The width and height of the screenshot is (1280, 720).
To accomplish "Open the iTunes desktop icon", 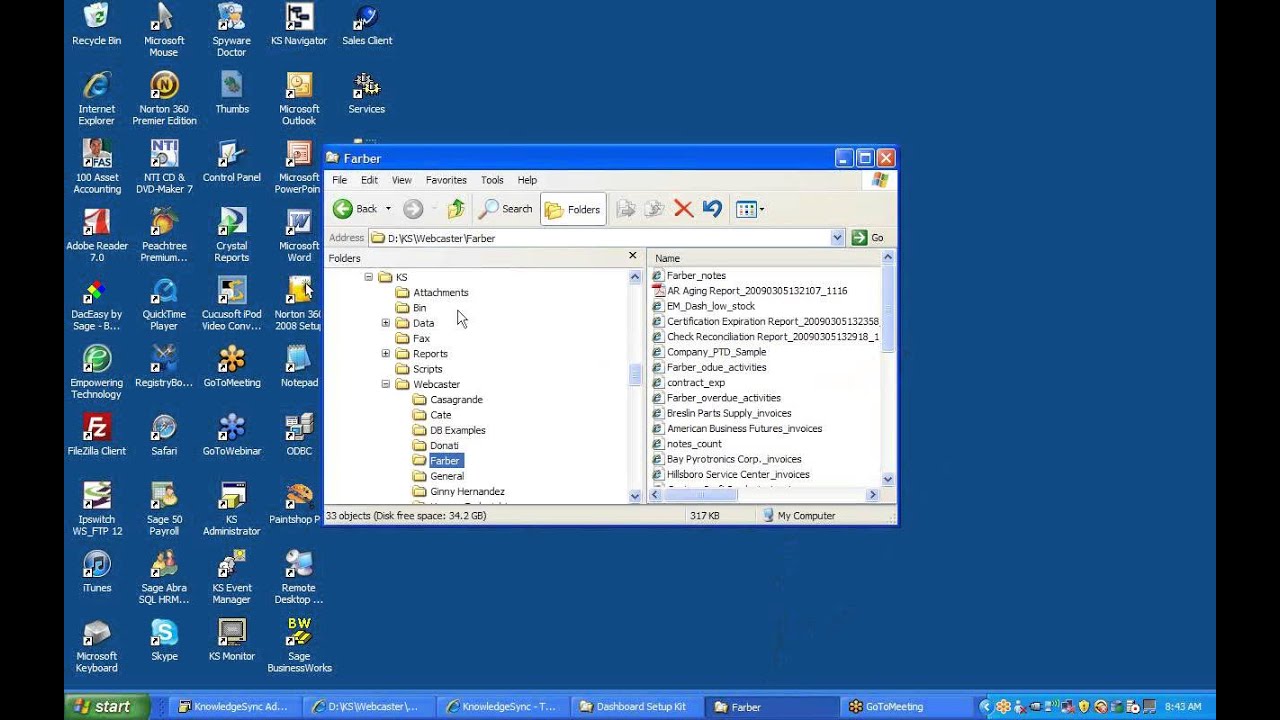I will click(96, 572).
